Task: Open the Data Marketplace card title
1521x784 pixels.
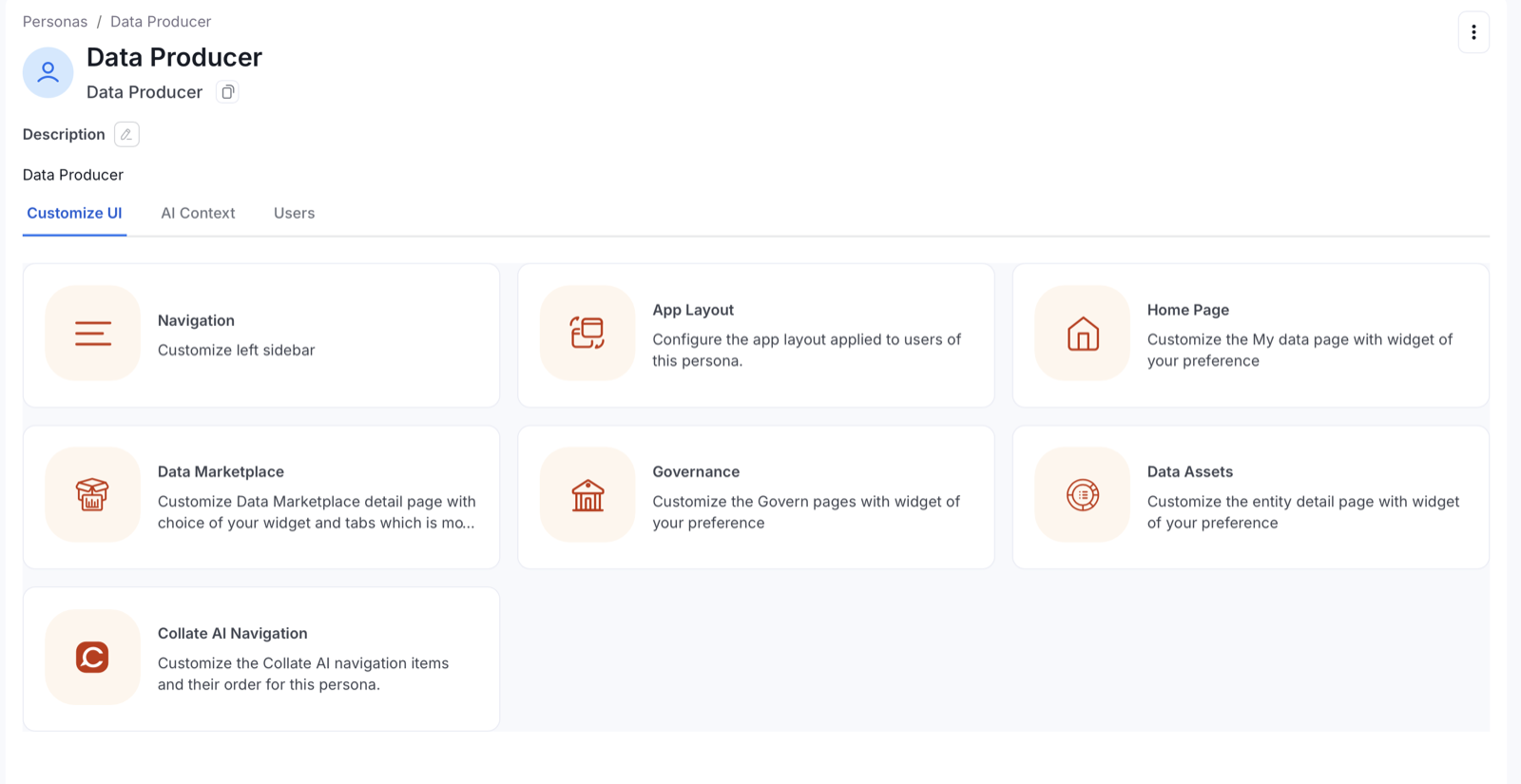Action: pos(221,471)
